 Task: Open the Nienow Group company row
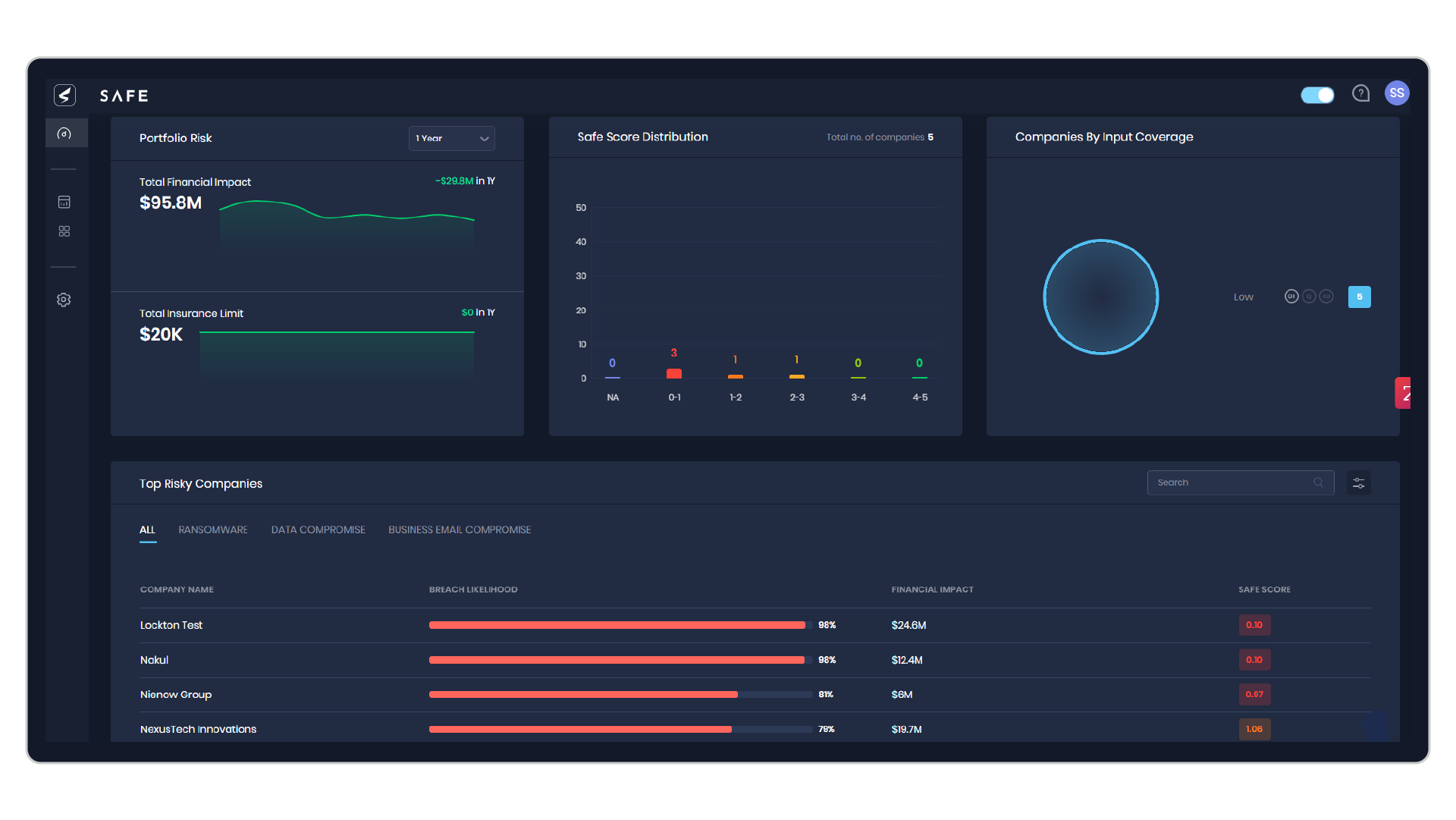click(x=755, y=694)
